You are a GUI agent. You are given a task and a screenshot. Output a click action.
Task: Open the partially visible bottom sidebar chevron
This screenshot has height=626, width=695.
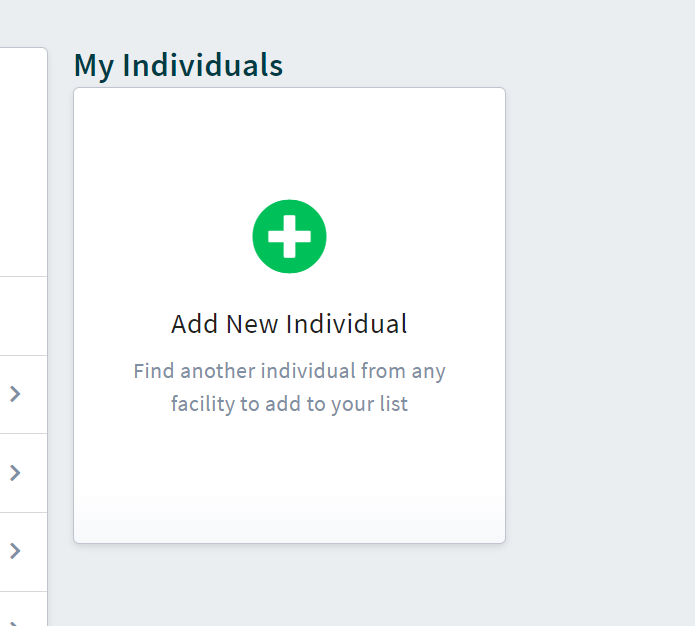15,620
